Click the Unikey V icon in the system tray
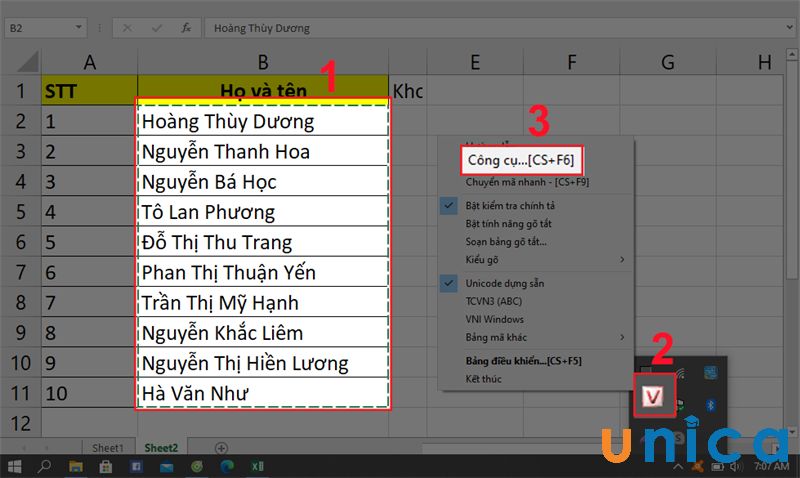This screenshot has height=478, width=800. 654,395
